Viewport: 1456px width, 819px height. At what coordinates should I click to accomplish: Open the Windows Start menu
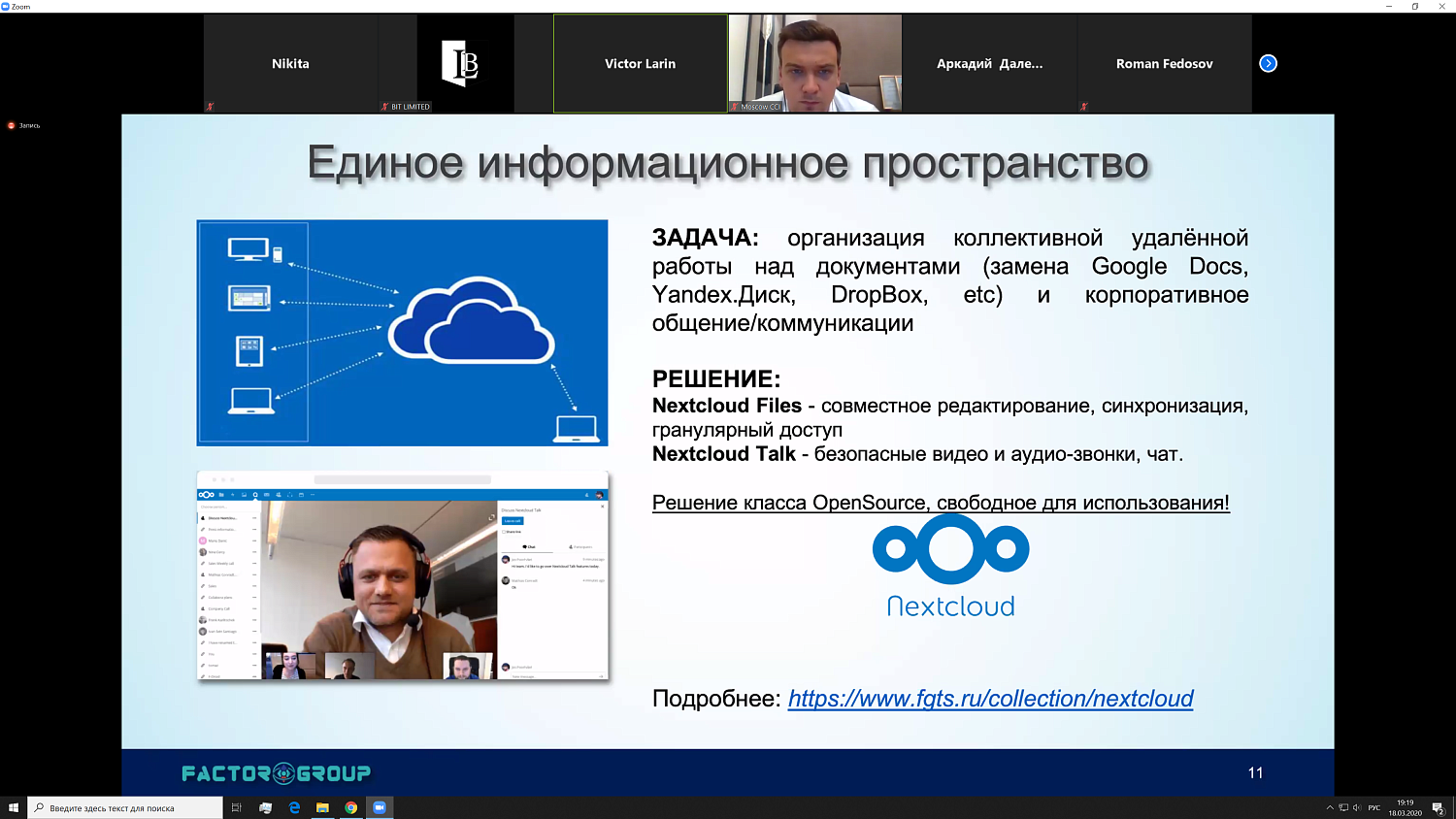(14, 807)
